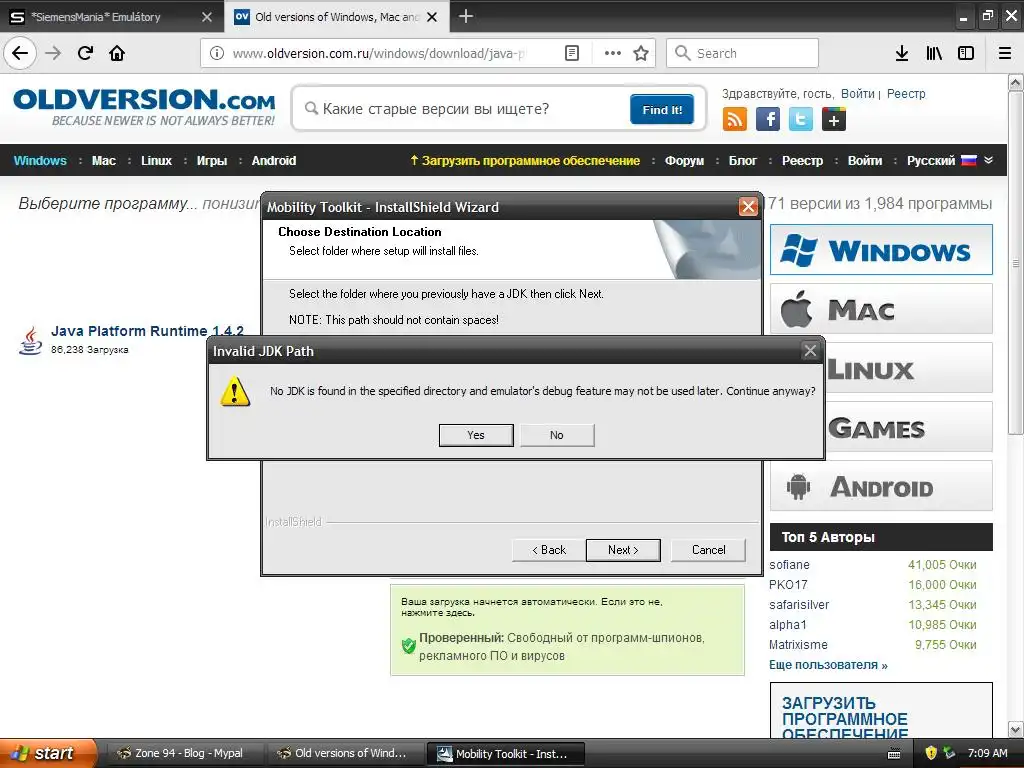Click the Реестр link near greeting
The image size is (1024, 768).
(906, 94)
